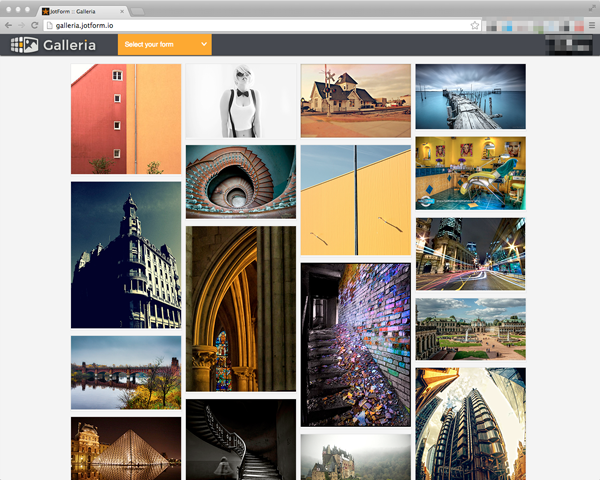This screenshot has height=480, width=600.
Task: Open the river bridge autumn photo
Action: (x=126, y=373)
